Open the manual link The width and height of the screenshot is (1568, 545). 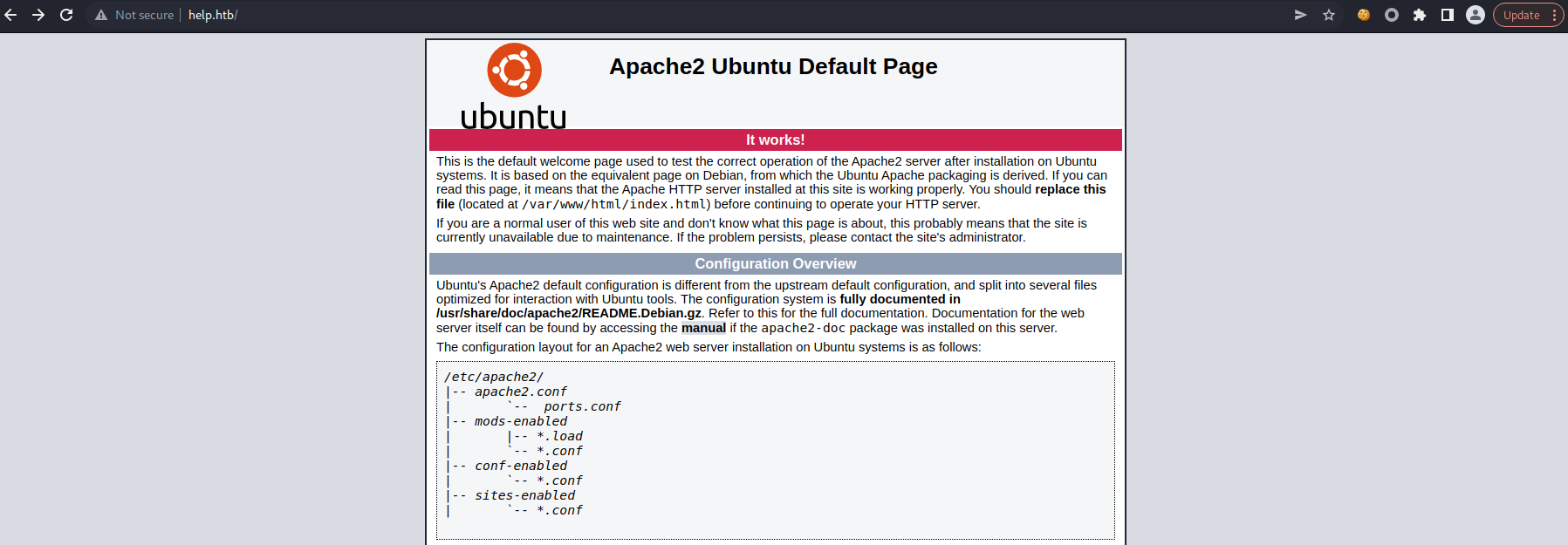[703, 328]
